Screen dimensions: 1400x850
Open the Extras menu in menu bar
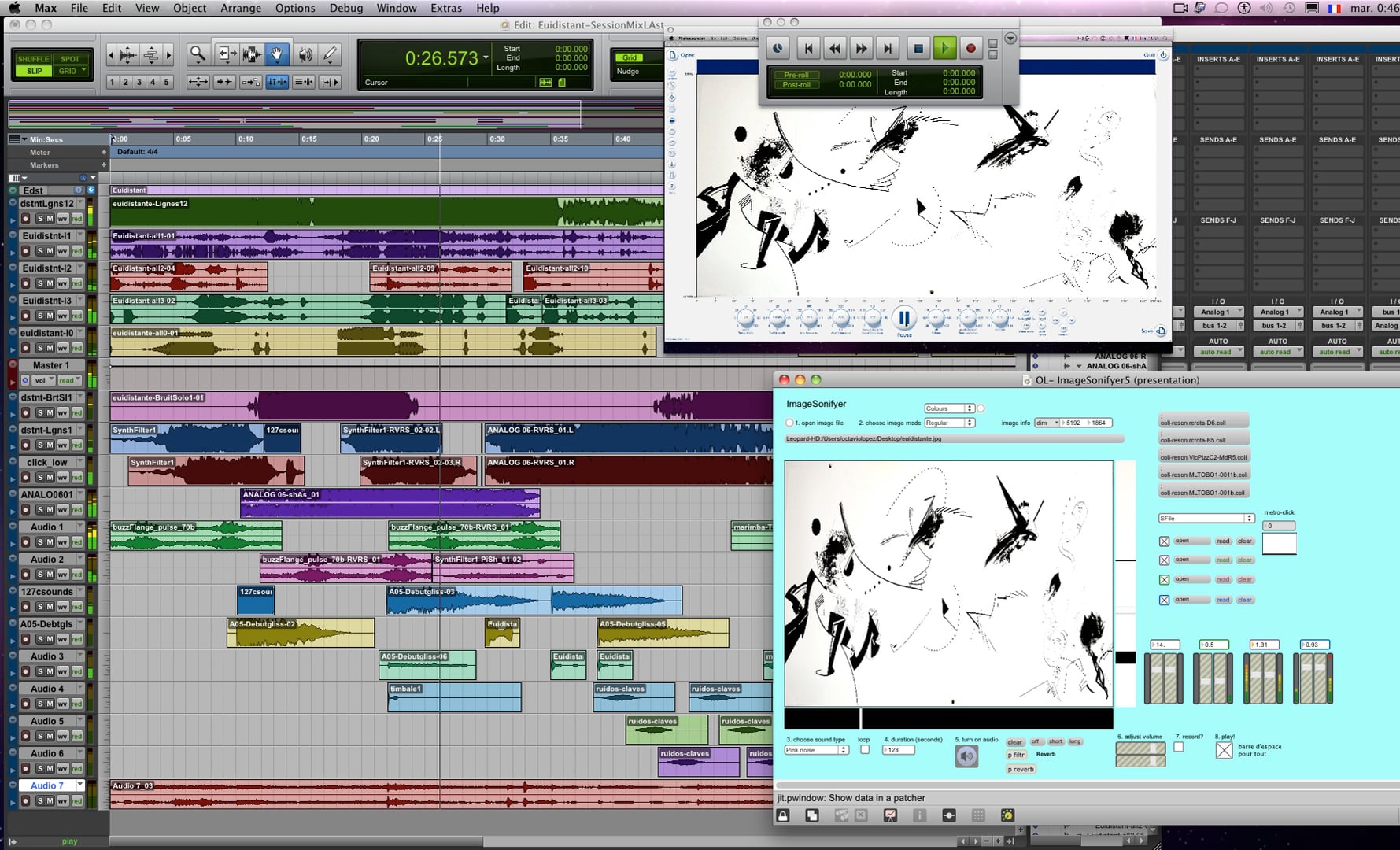446,8
